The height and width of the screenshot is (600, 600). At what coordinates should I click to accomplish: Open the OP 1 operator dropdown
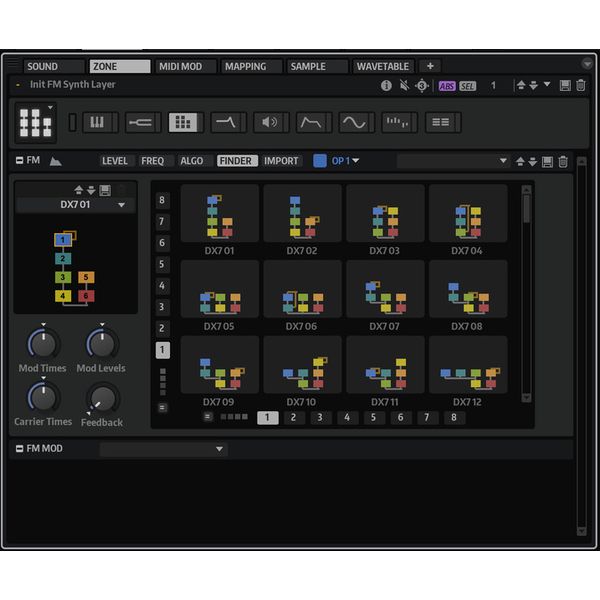pos(344,161)
